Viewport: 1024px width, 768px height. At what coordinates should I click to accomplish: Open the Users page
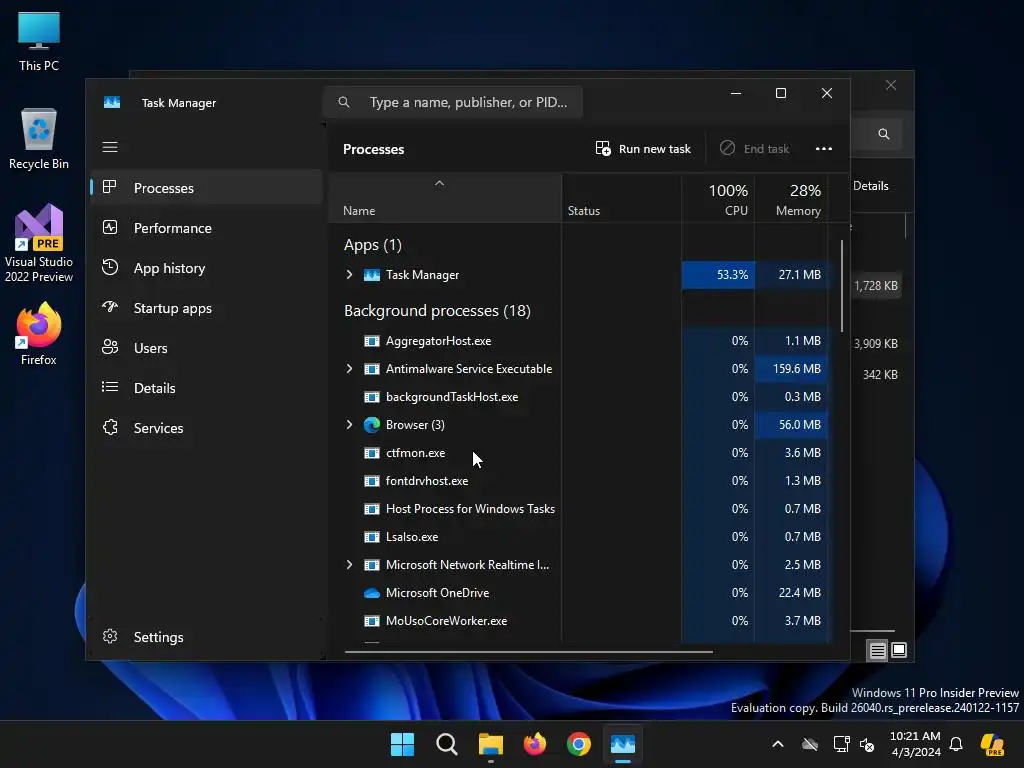pos(206,348)
